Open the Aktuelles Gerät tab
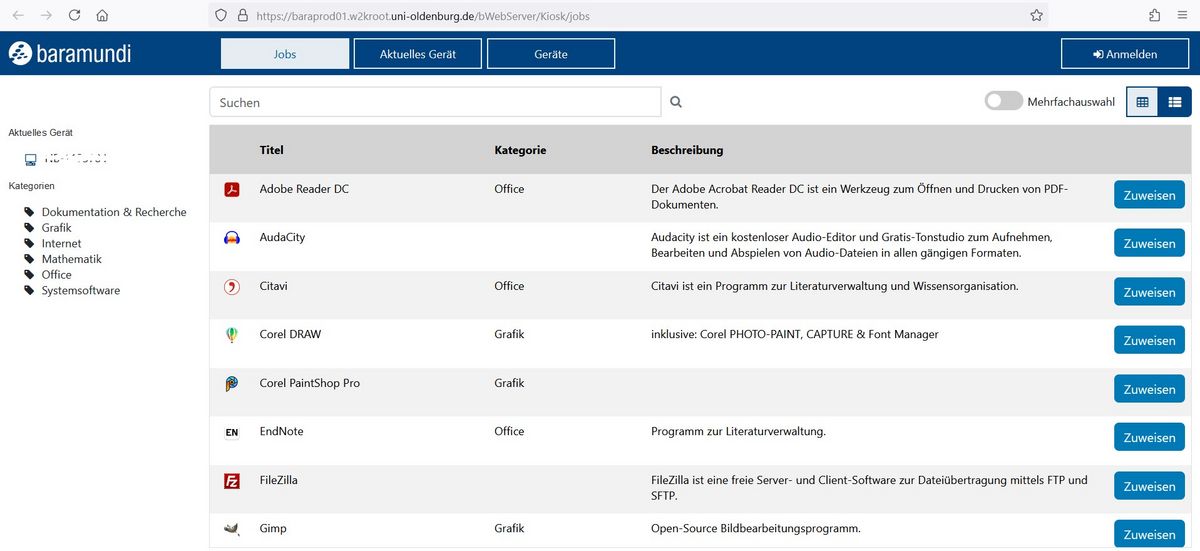Image resolution: width=1200 pixels, height=551 pixels. coord(417,54)
